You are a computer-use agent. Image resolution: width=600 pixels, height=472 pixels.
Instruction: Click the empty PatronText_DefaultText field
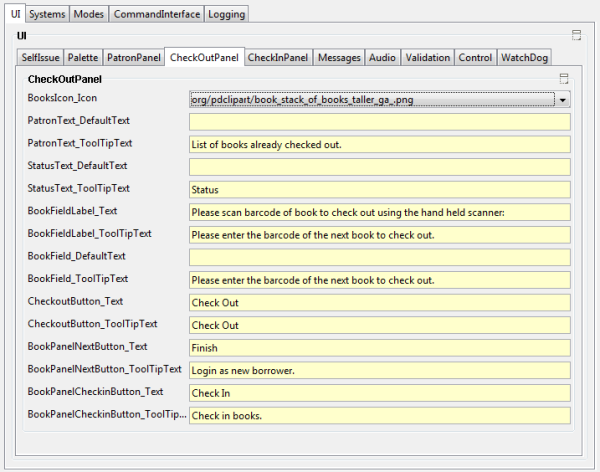[379, 122]
